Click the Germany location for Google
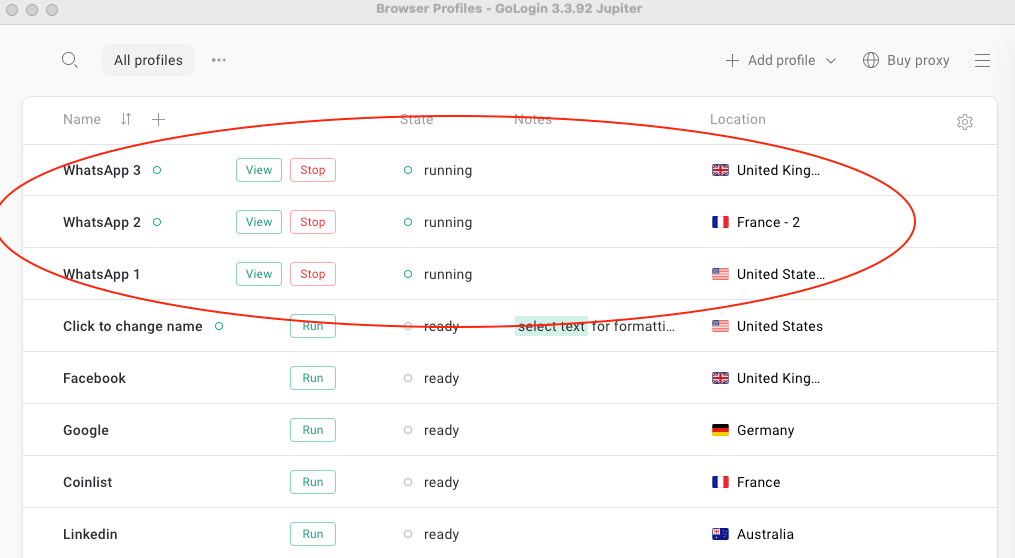Screen dimensions: 1015x558 (x=753, y=430)
